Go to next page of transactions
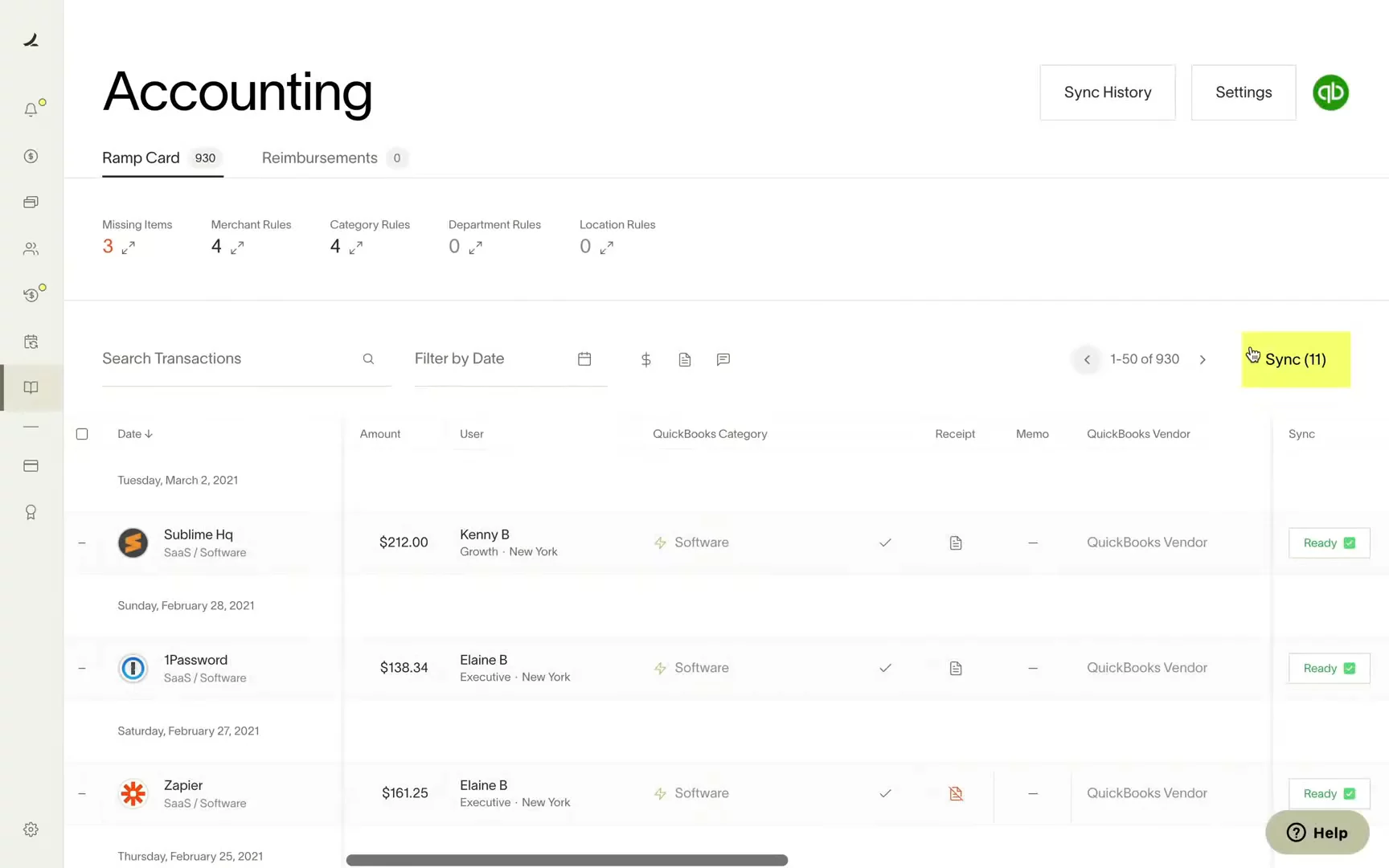The width and height of the screenshot is (1389, 868). point(1203,359)
